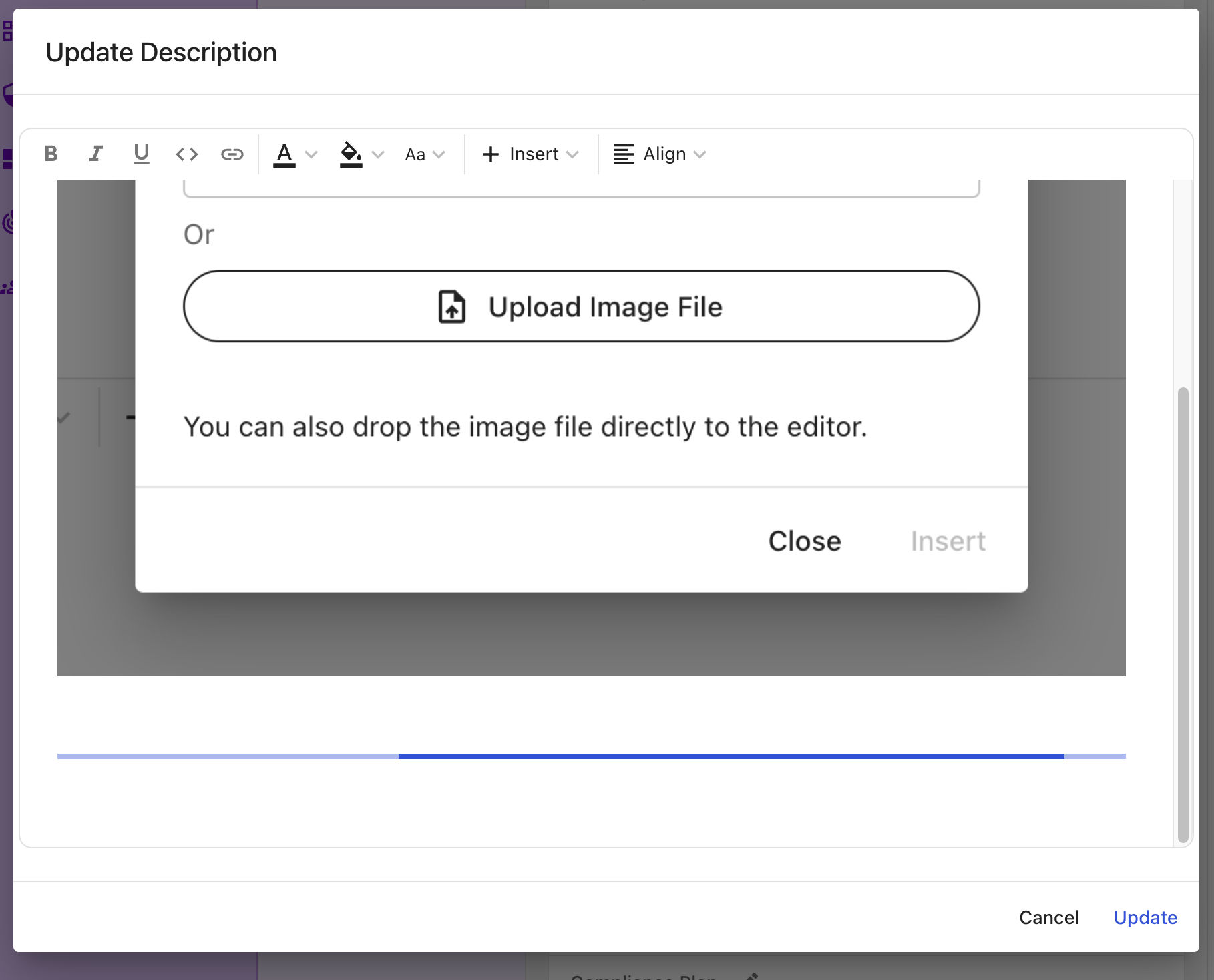
Task: Toggle bold formatting in toolbar
Action: coord(51,154)
